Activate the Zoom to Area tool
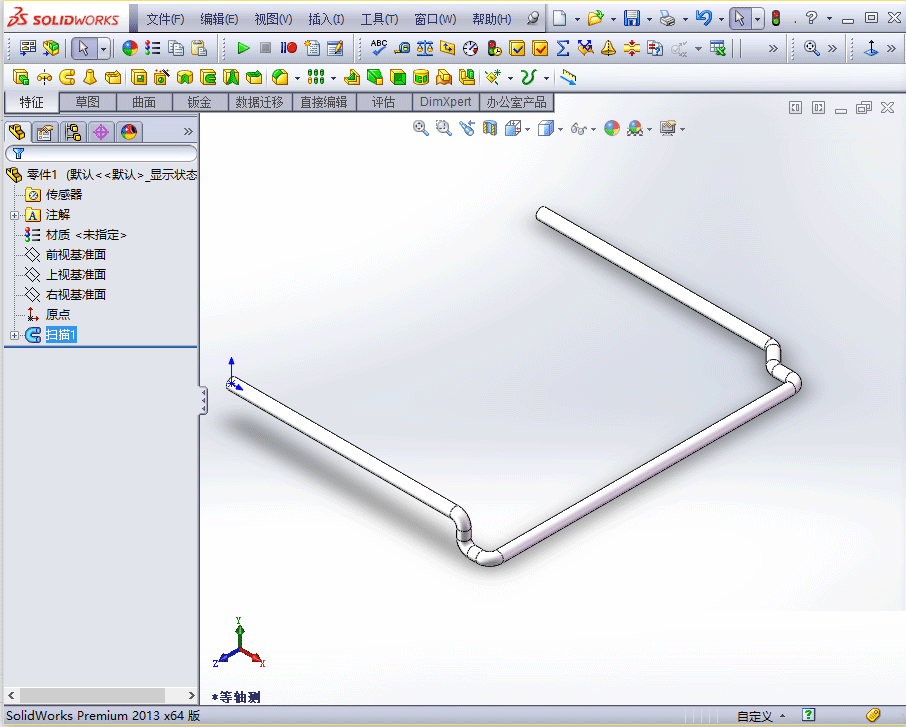The height and width of the screenshot is (727, 906). (x=444, y=128)
